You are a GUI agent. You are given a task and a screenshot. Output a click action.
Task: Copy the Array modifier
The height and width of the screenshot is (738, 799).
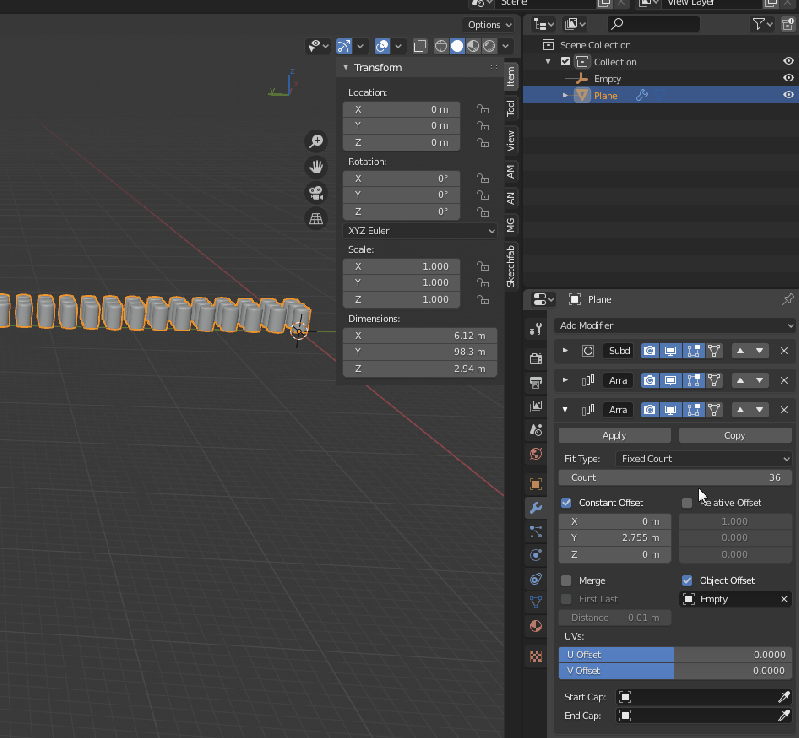coord(735,436)
